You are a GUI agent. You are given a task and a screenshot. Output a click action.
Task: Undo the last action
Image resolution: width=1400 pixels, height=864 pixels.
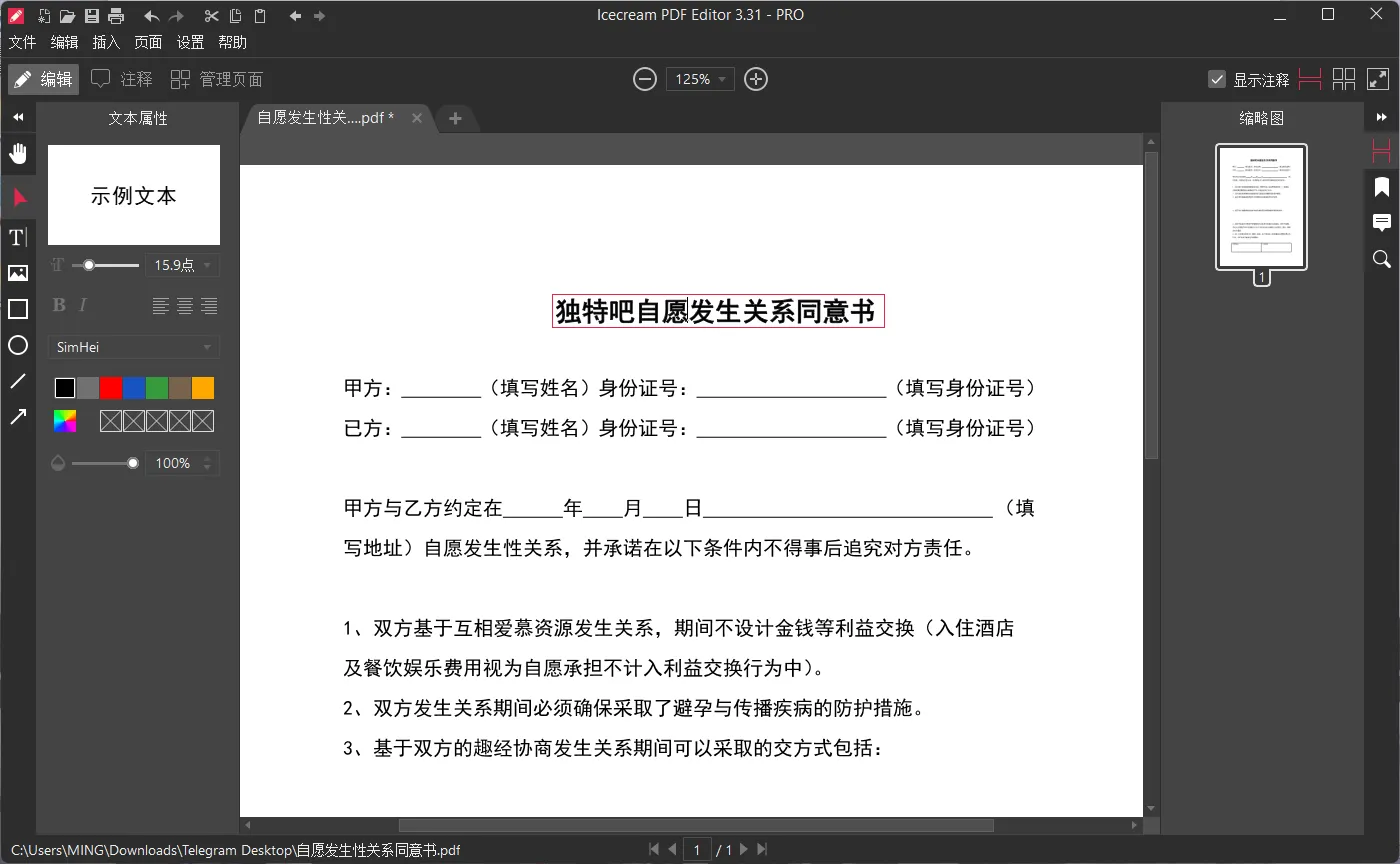click(x=152, y=16)
